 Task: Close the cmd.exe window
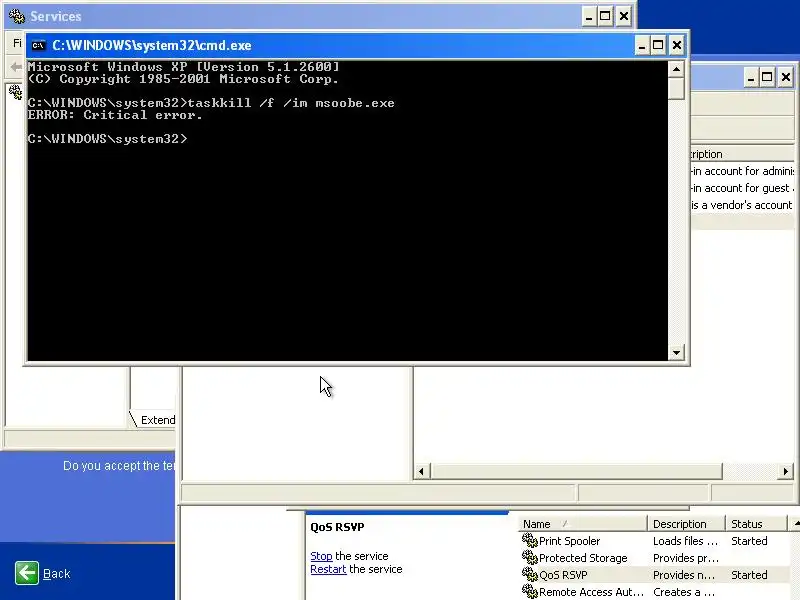coord(677,45)
